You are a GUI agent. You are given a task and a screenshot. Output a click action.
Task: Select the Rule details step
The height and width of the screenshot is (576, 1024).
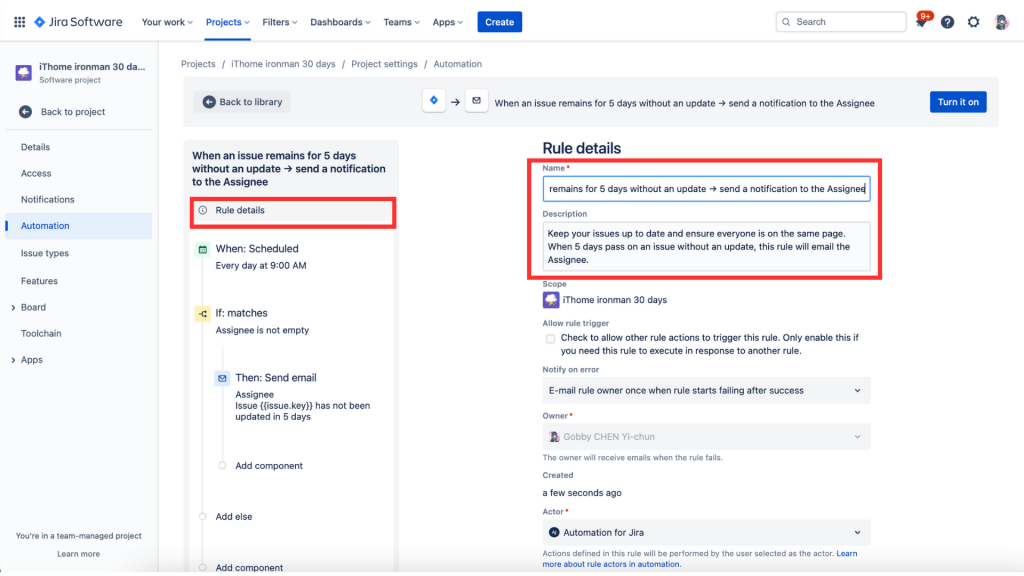point(293,211)
